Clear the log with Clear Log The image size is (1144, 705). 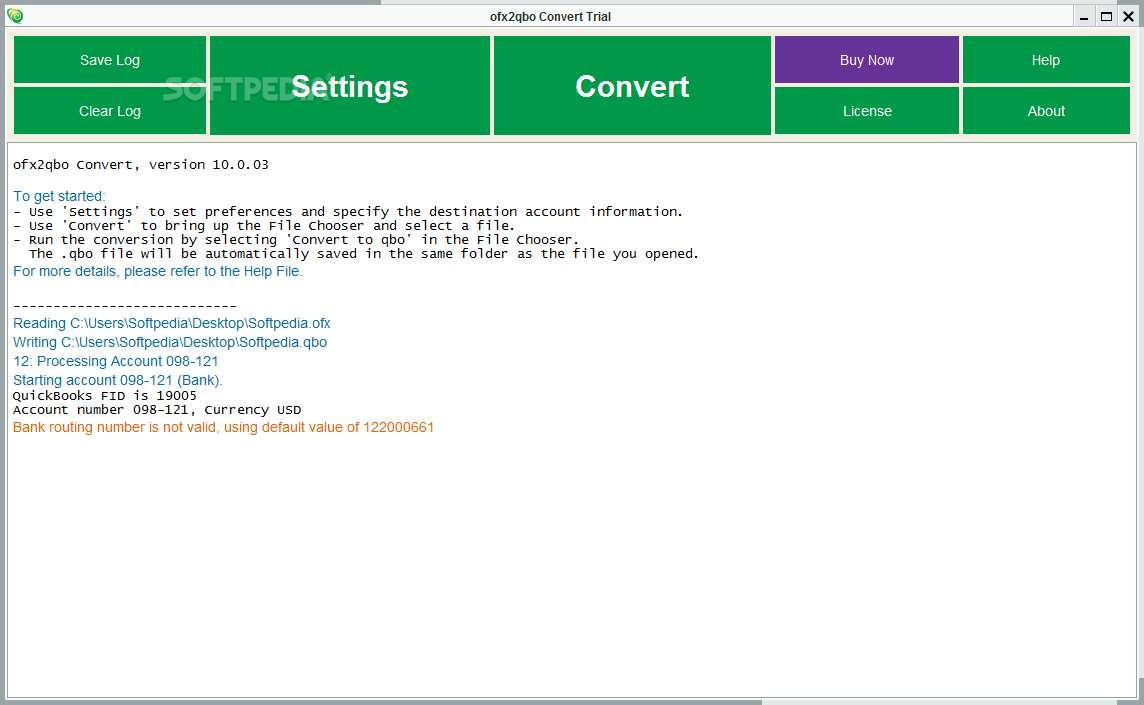click(109, 111)
